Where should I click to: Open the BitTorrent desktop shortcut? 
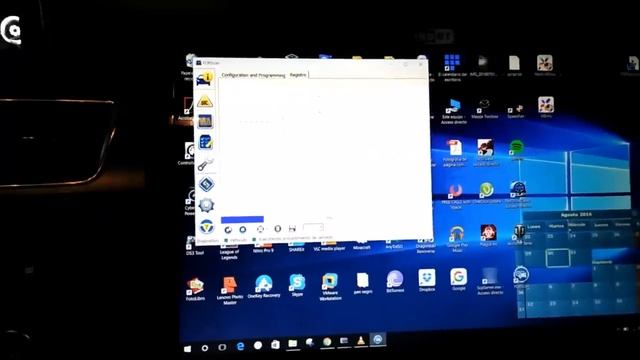coord(395,281)
